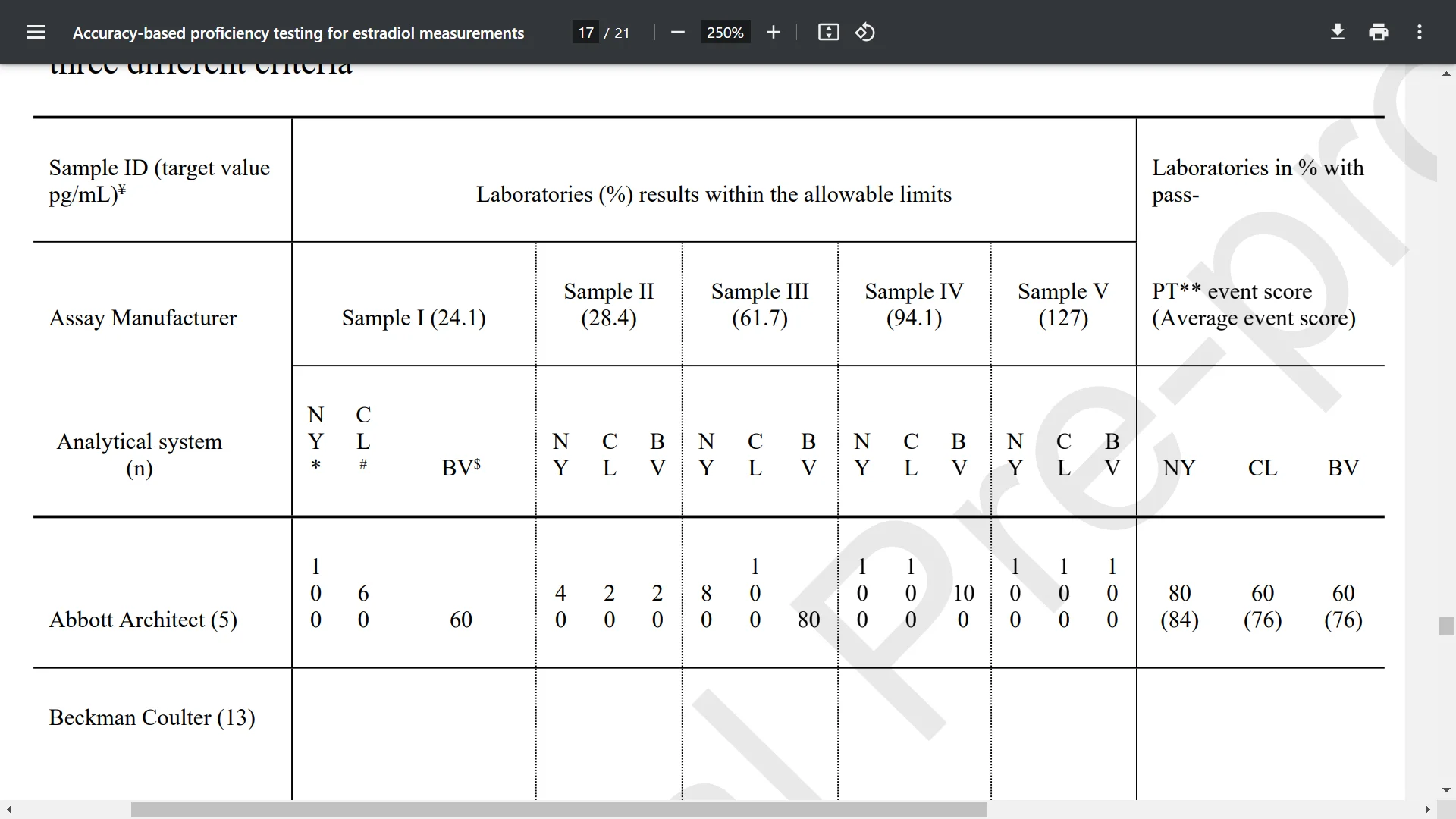Image resolution: width=1456 pixels, height=819 pixels.
Task: Click the Sample III column header 61.7
Action: pyautogui.click(x=760, y=305)
